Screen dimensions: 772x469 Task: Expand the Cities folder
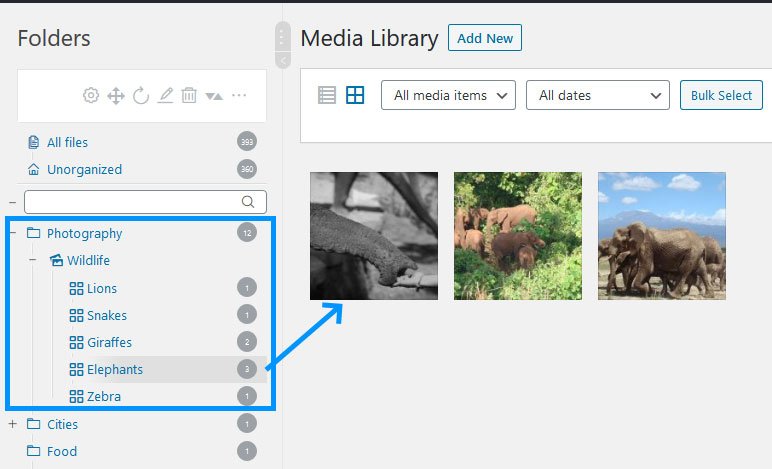(x=12, y=424)
